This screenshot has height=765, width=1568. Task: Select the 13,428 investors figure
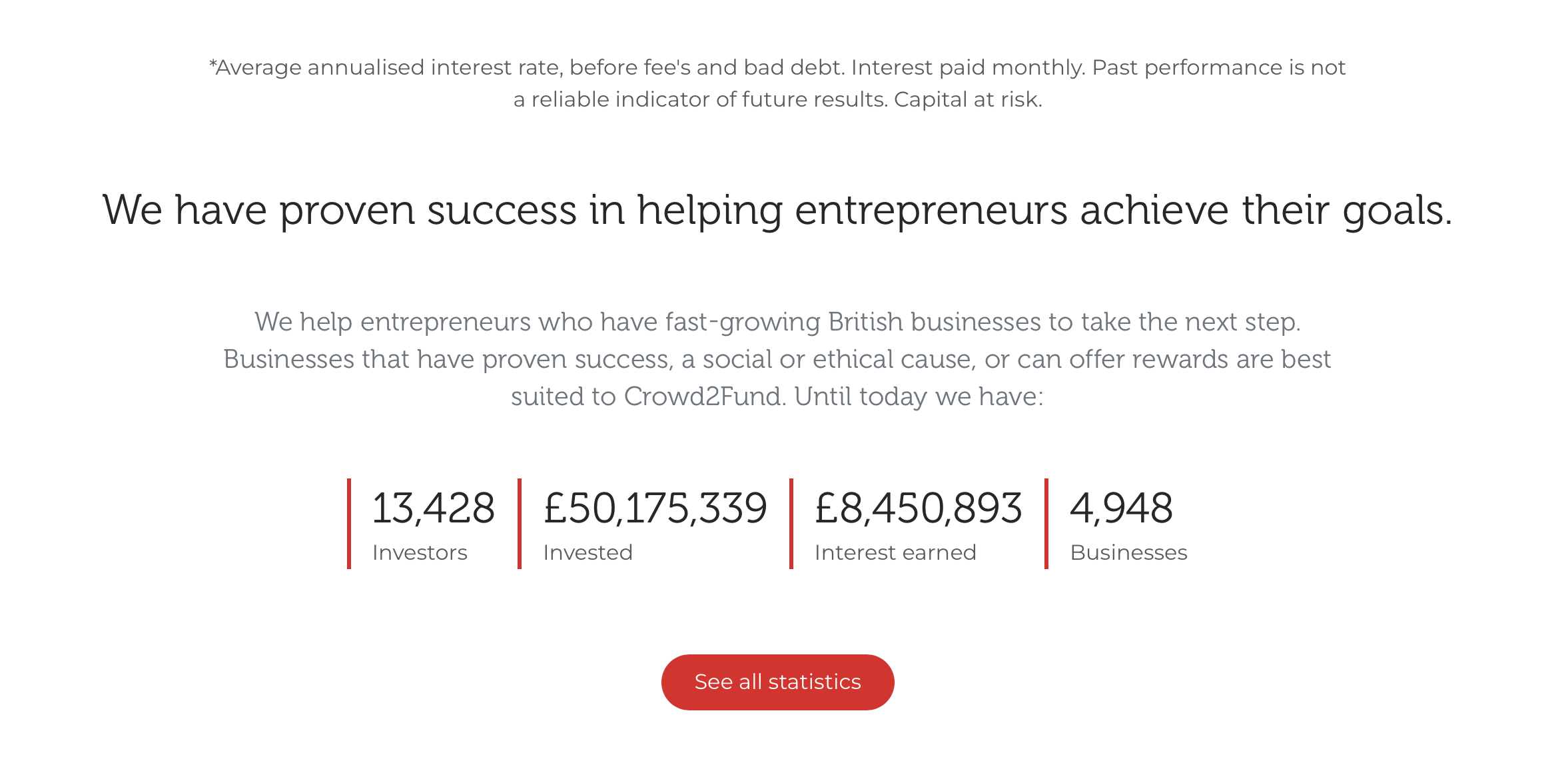coord(434,508)
